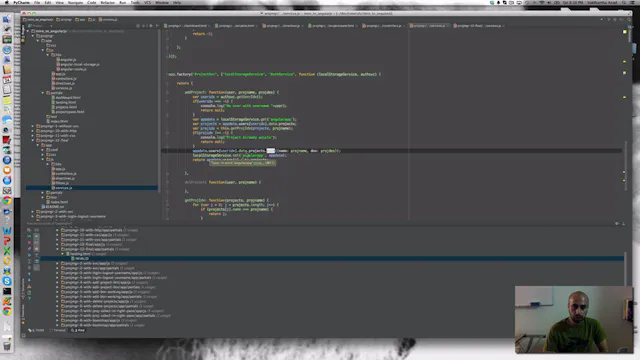
Task: Open the TODO tool window tab
Action: click(37, 330)
